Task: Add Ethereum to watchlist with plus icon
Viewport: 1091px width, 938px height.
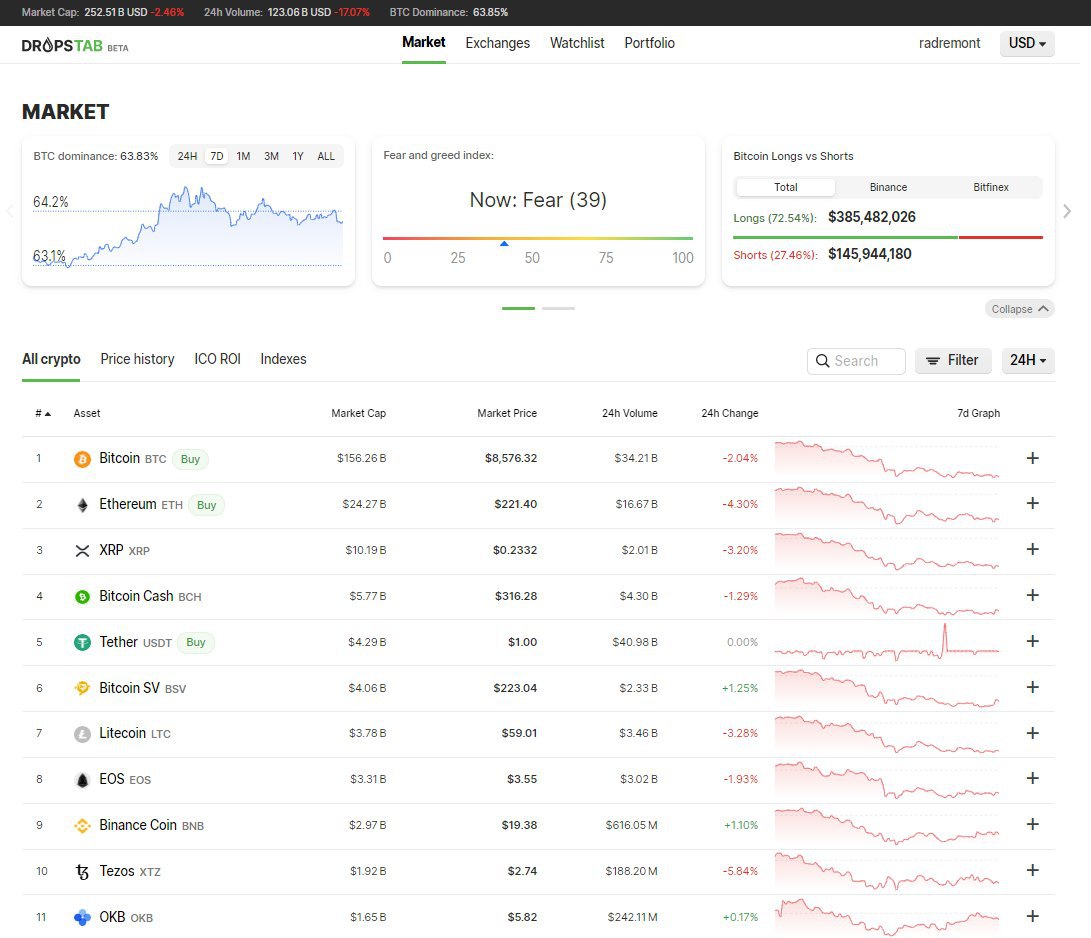Action: coord(1033,503)
